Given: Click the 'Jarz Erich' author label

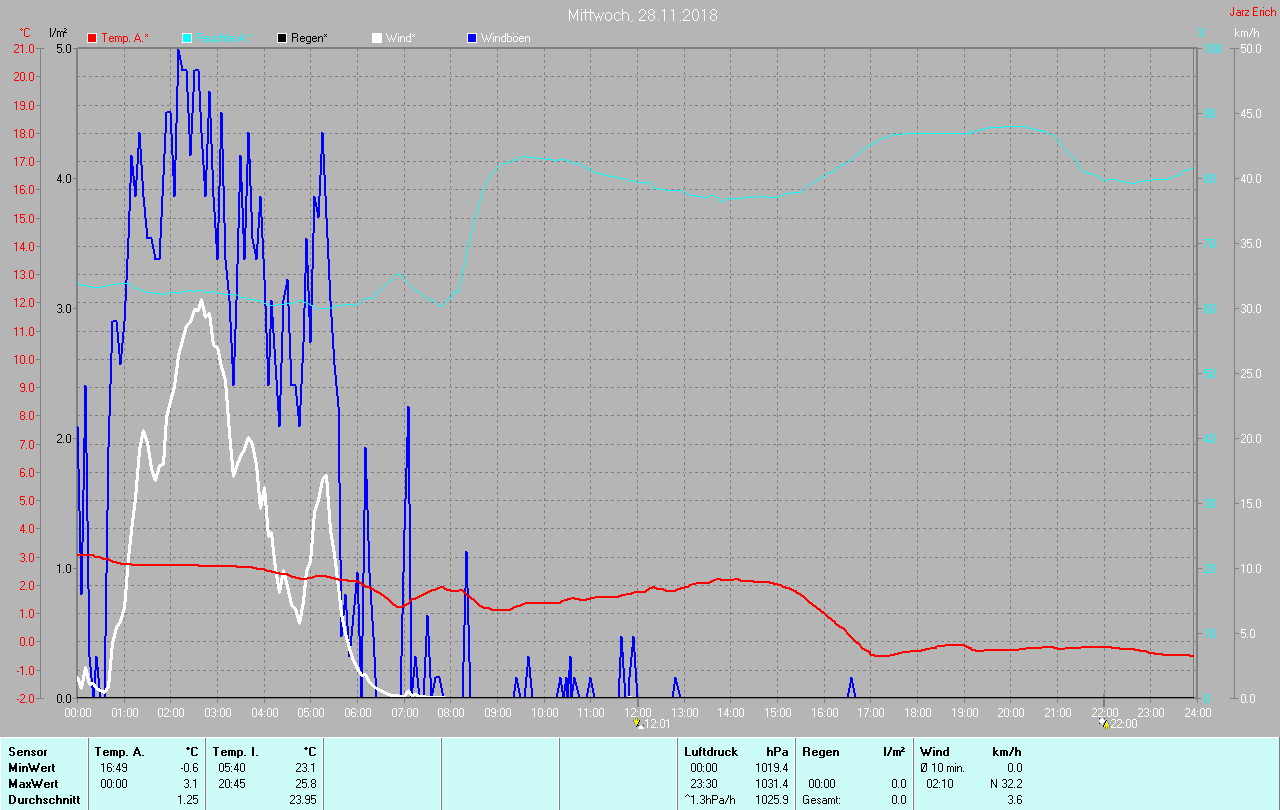Looking at the screenshot, I should [1252, 12].
